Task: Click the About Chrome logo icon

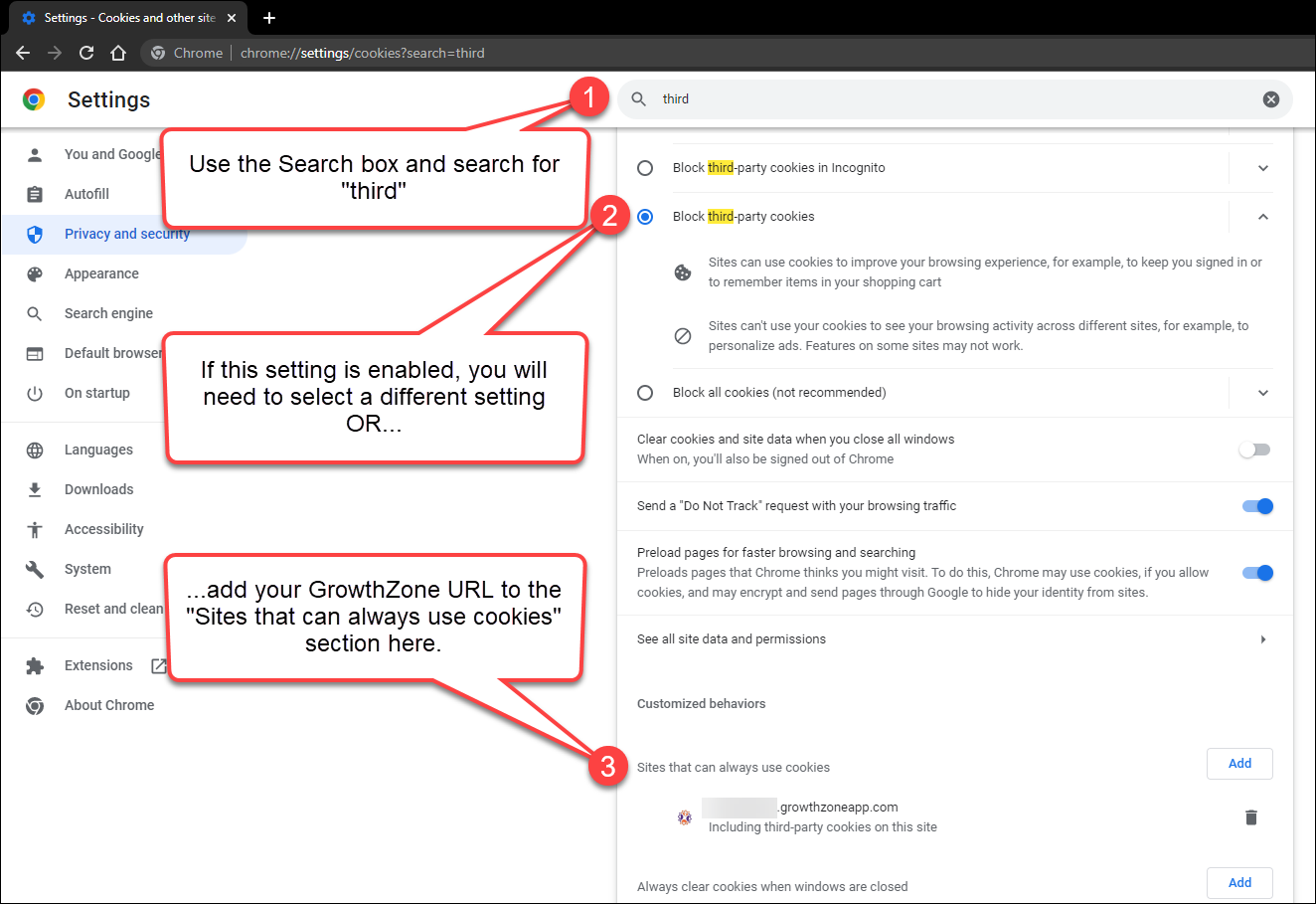Action: pyautogui.click(x=35, y=706)
